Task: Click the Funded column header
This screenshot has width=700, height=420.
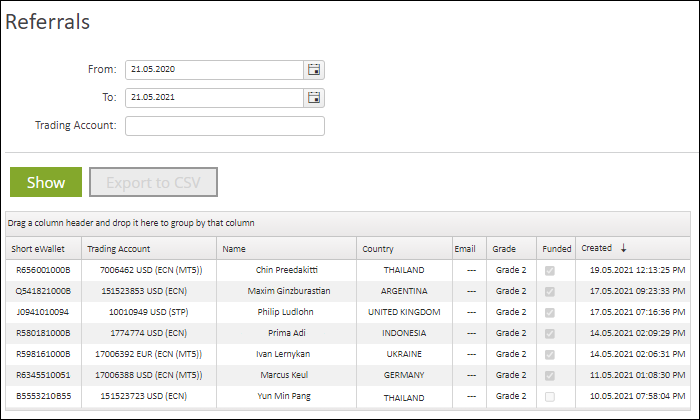Action: (554, 249)
